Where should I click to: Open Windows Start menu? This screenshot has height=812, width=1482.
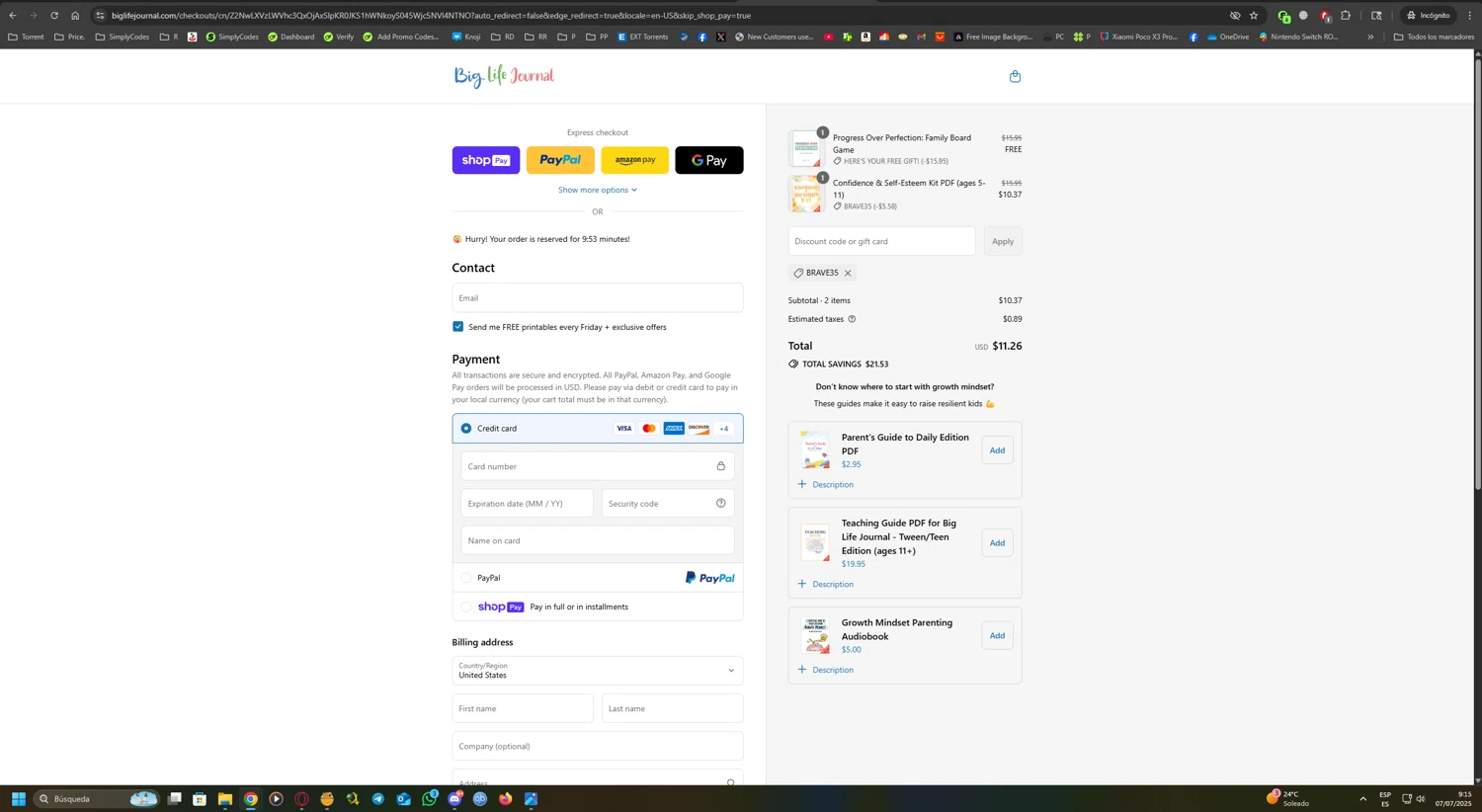point(18,799)
